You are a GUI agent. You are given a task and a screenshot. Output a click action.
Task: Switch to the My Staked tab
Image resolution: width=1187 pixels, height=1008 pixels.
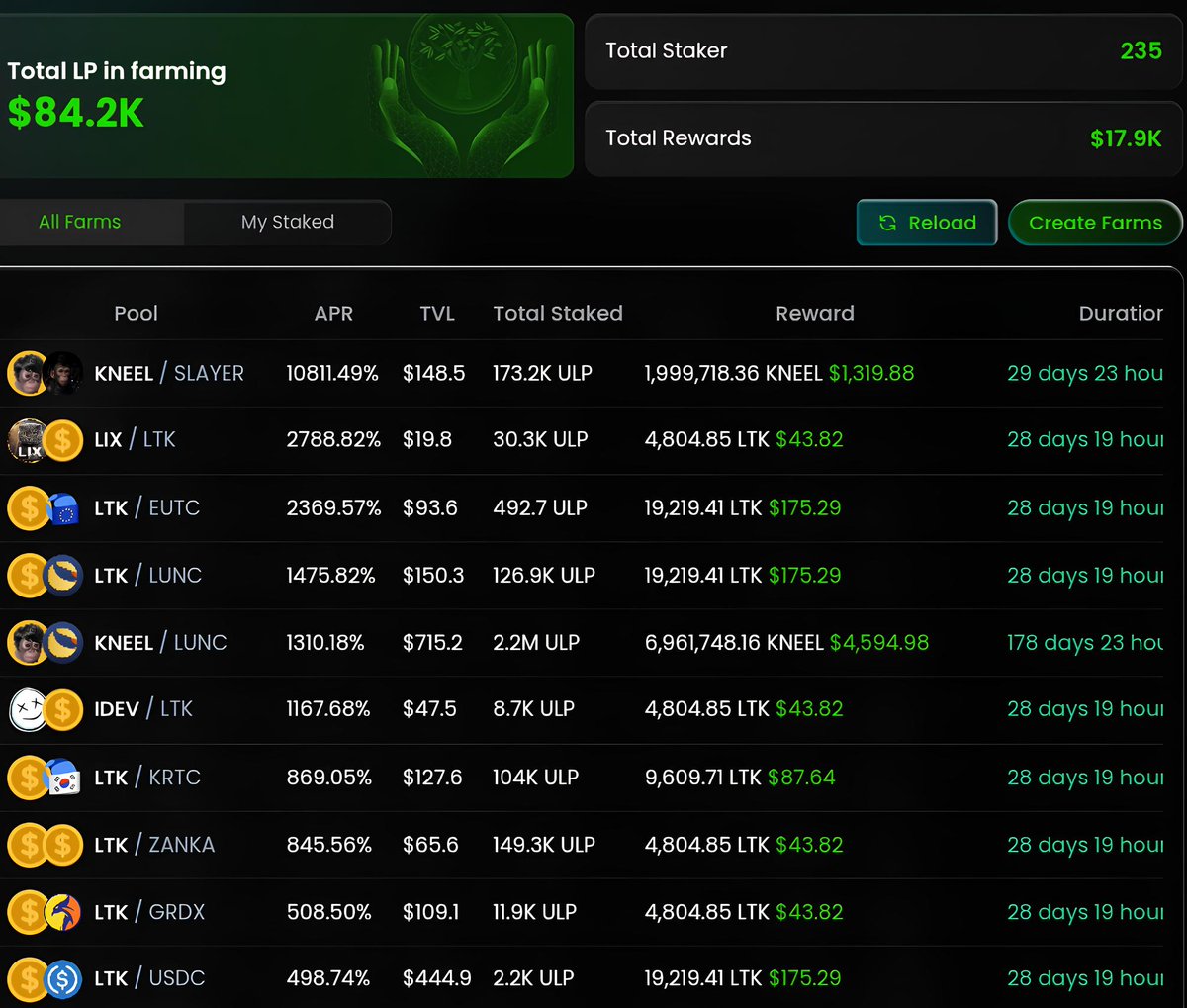(288, 222)
